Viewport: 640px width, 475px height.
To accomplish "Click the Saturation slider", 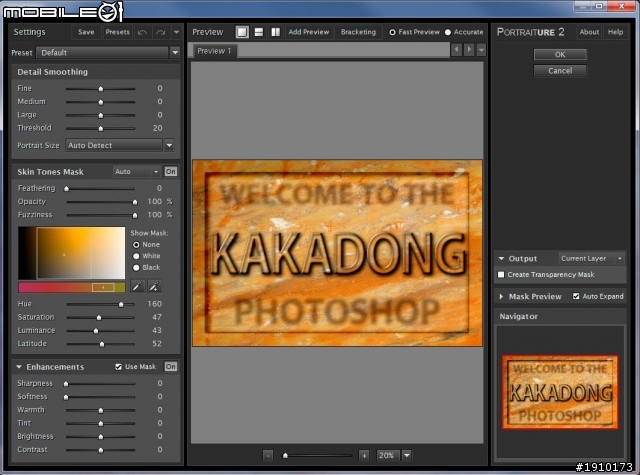I will click(x=100, y=317).
